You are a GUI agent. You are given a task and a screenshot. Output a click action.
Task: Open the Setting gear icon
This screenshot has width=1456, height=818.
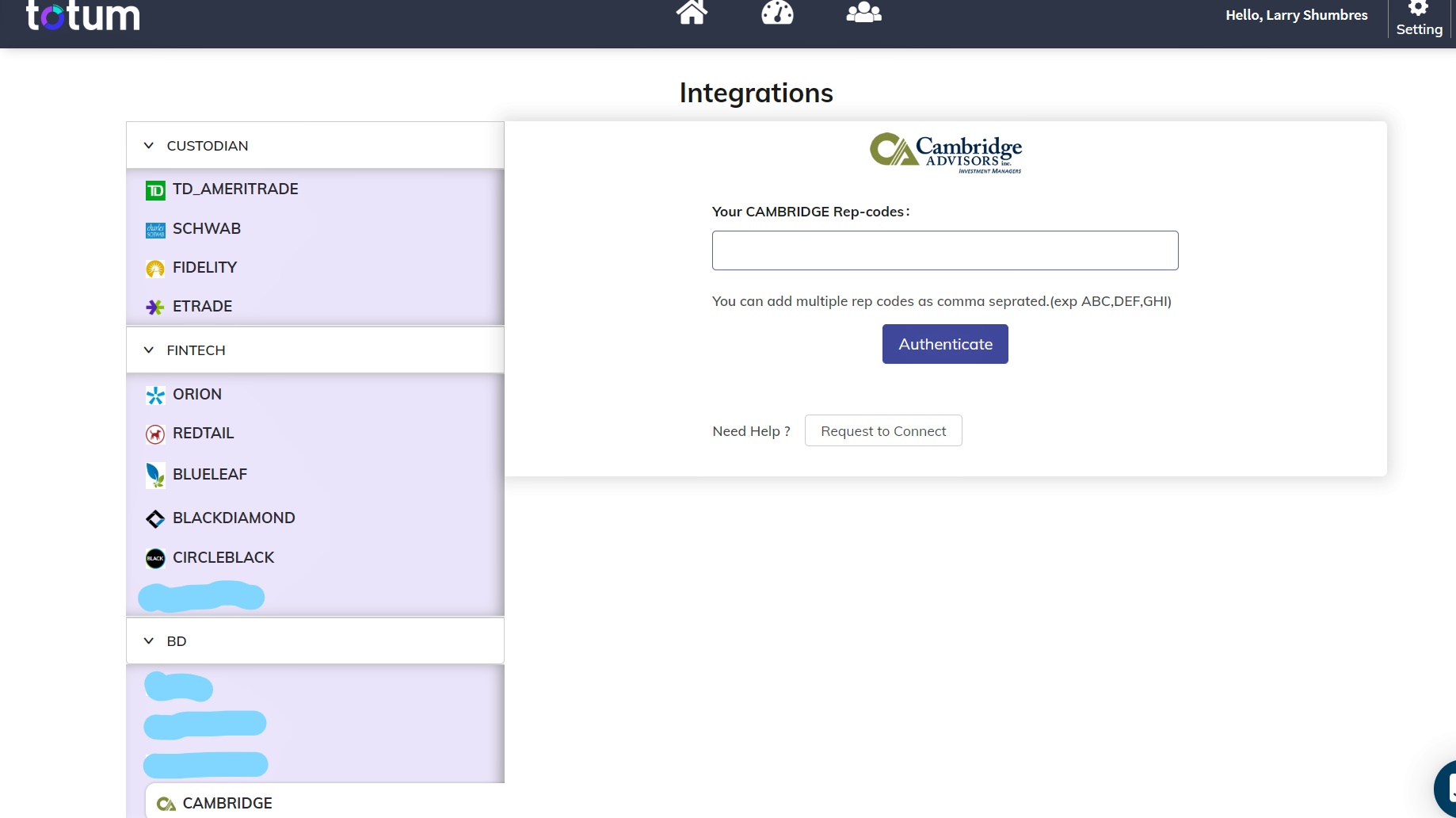click(1418, 7)
